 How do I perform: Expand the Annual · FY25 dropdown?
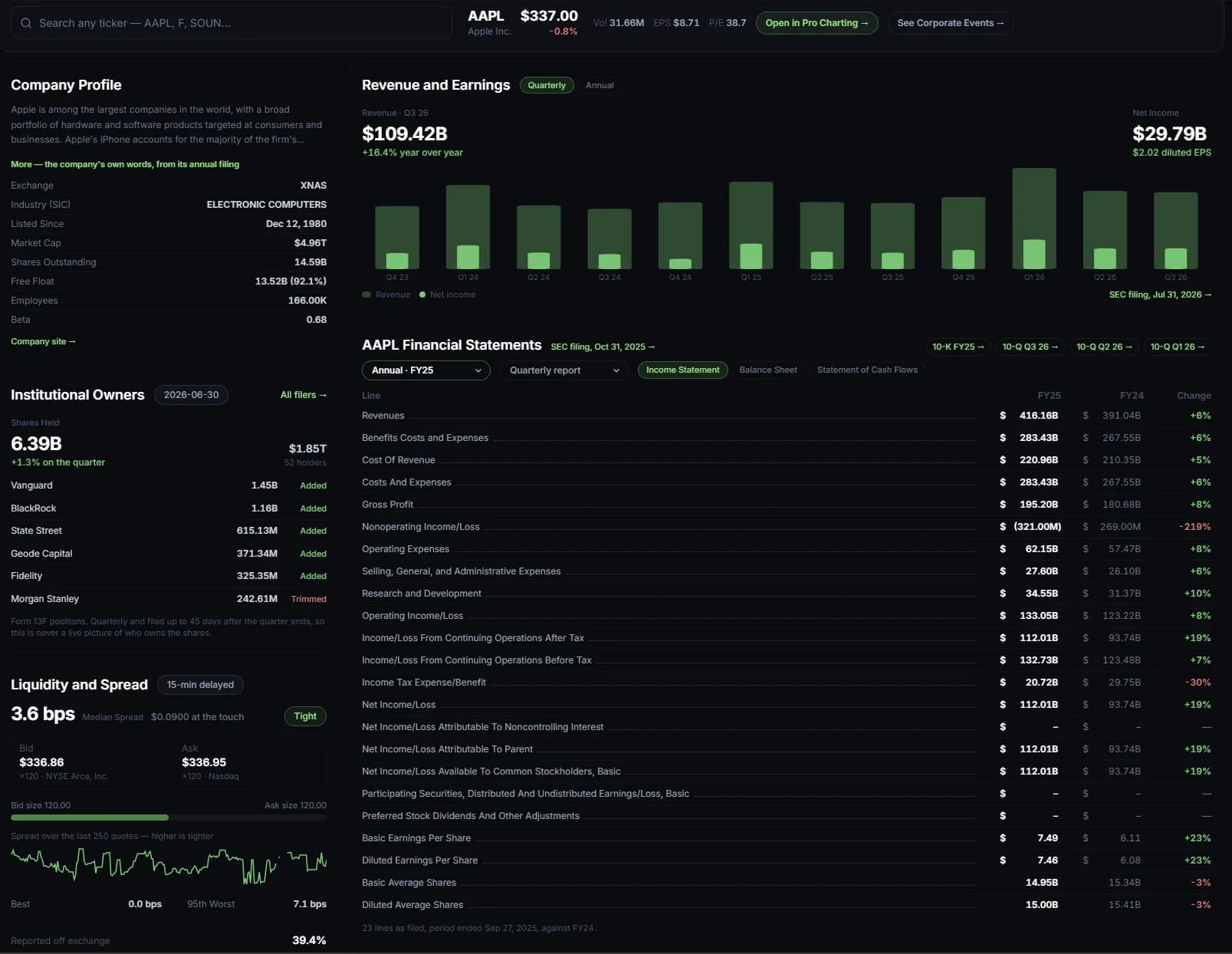425,370
